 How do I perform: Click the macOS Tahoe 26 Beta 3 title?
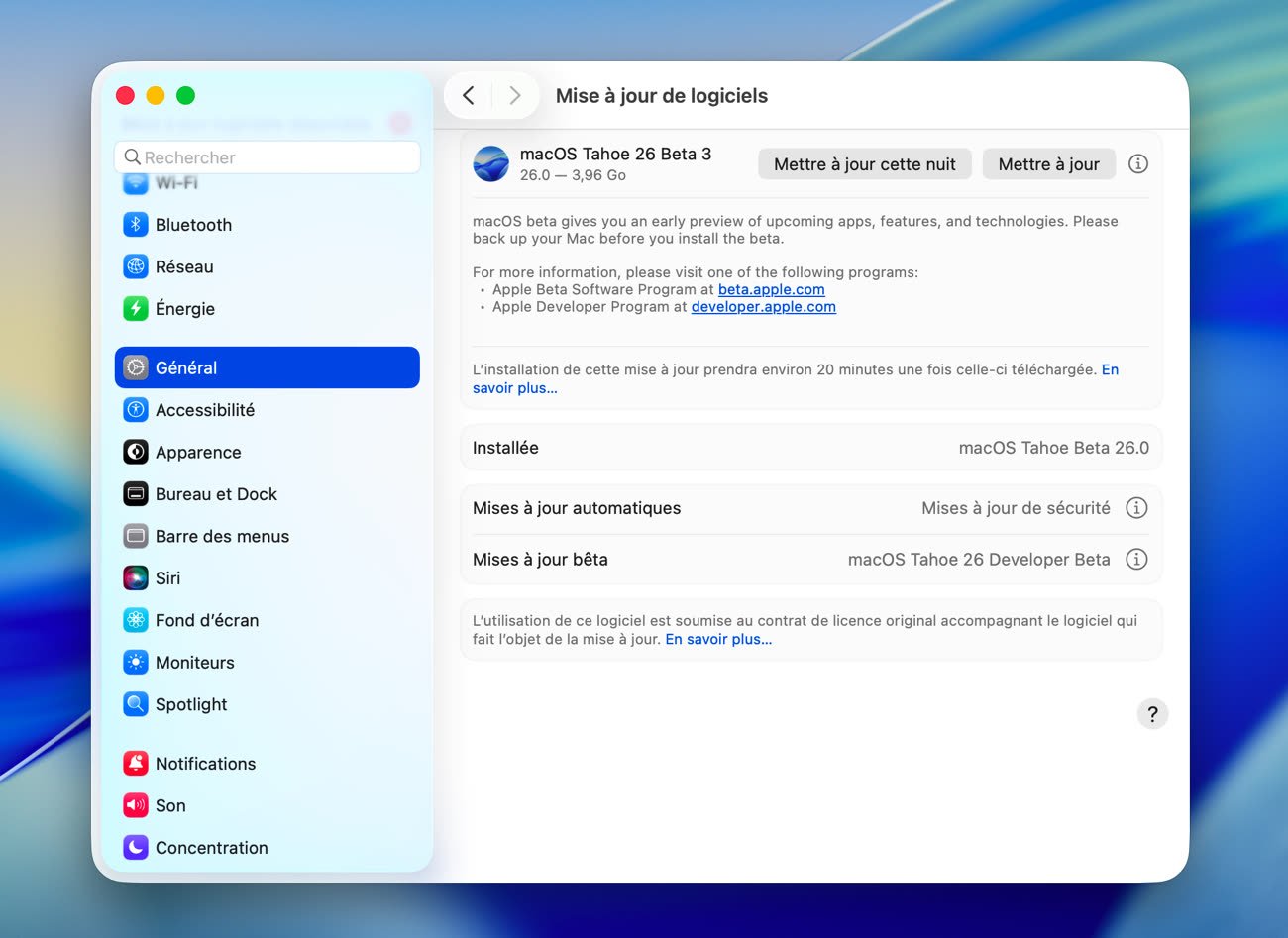(x=615, y=154)
